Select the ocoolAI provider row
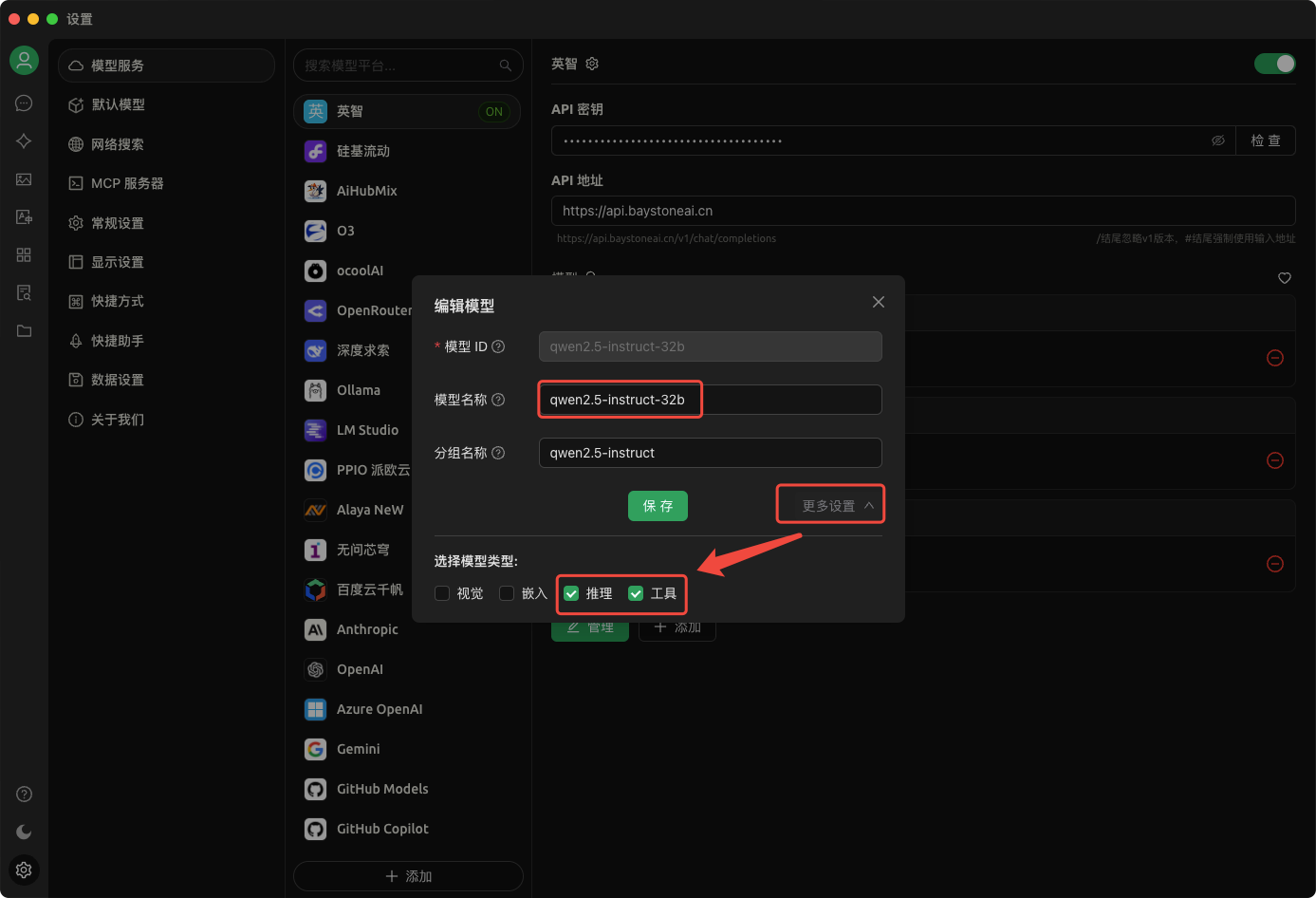Viewport: 1316px width, 898px height. pos(407,271)
